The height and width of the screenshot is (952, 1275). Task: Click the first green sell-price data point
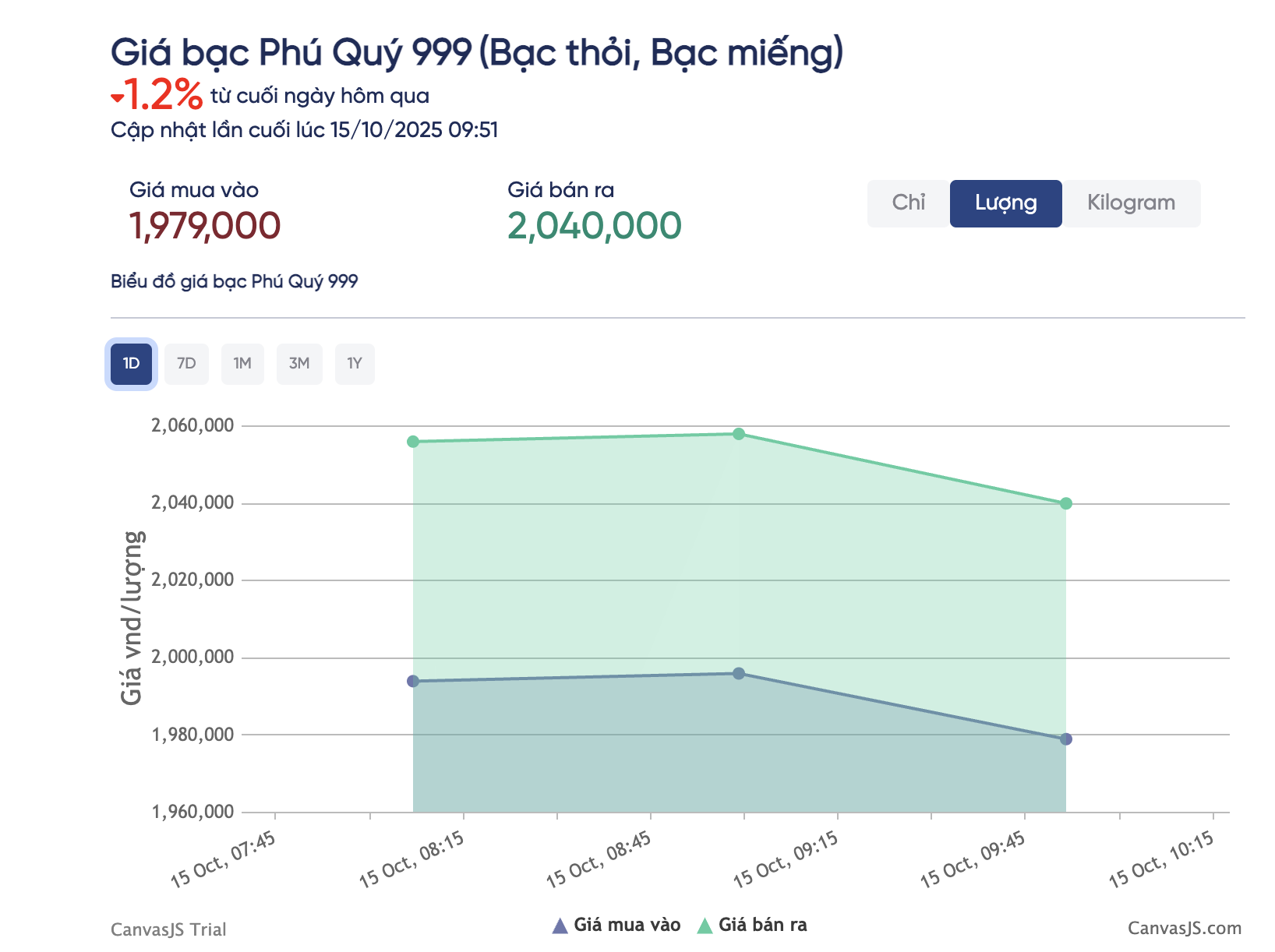point(413,442)
